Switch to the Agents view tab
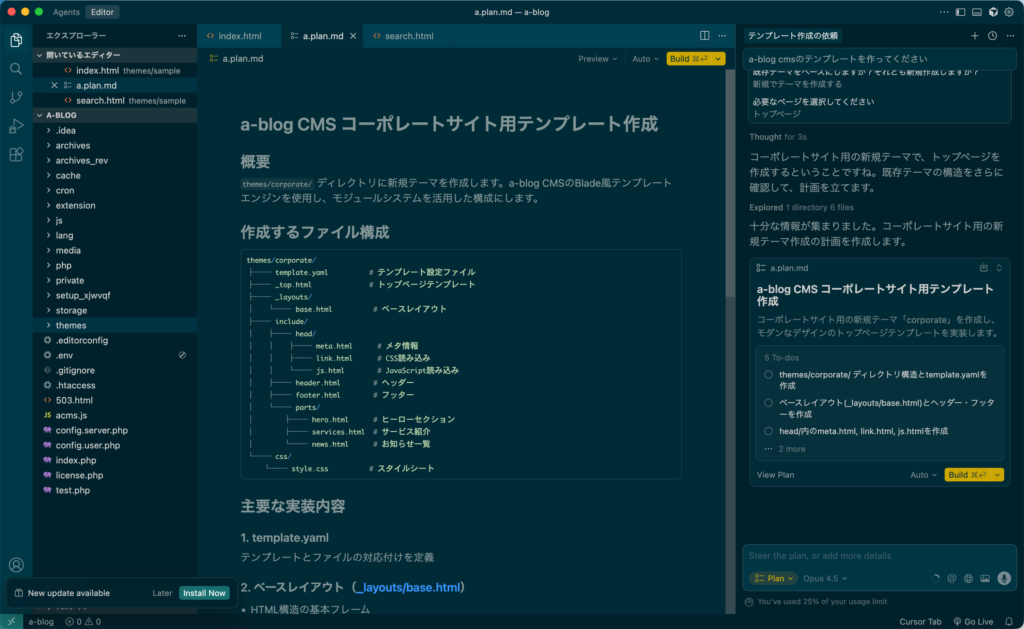 click(67, 12)
